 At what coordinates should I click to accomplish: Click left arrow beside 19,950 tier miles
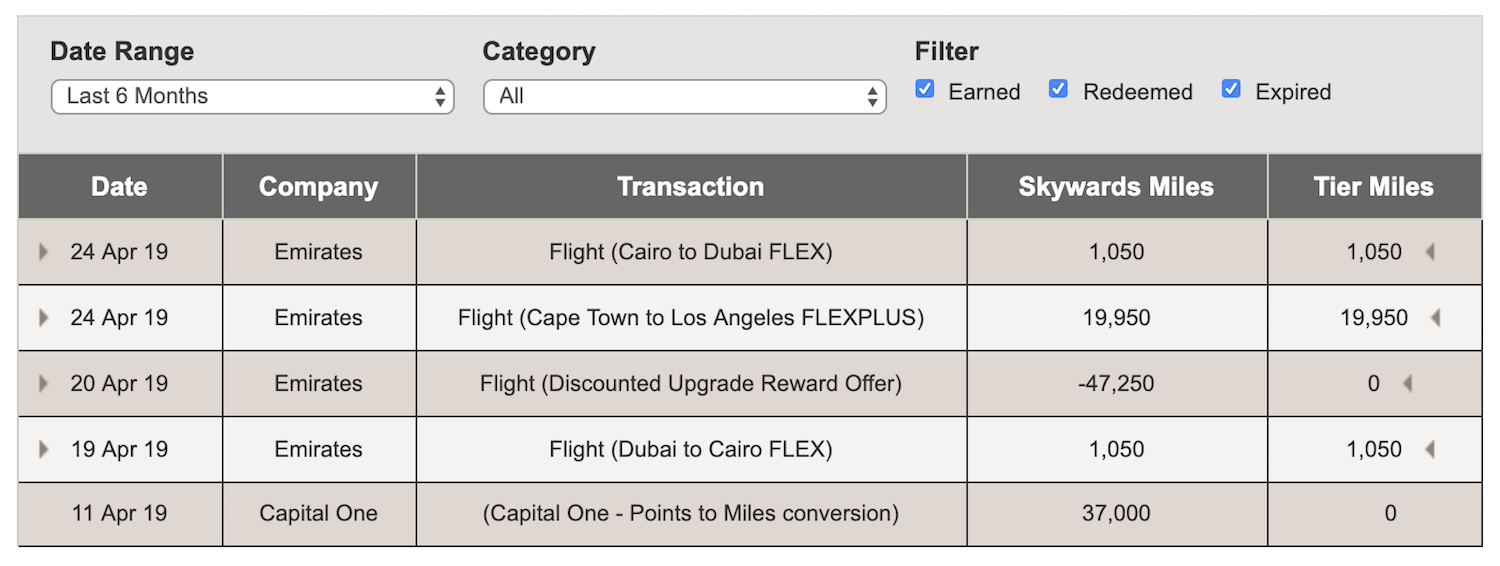1436,318
